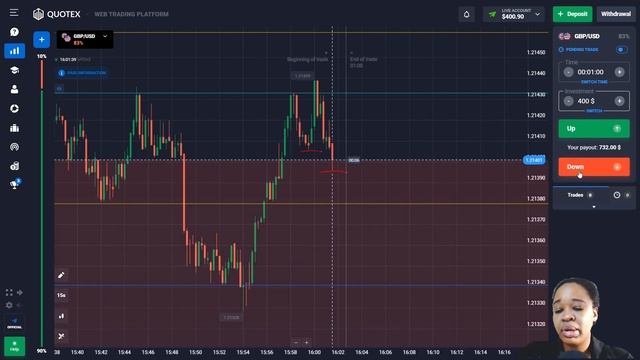640x360 pixels.
Task: Open the pair information info badge
Action: pyautogui.click(x=82, y=73)
